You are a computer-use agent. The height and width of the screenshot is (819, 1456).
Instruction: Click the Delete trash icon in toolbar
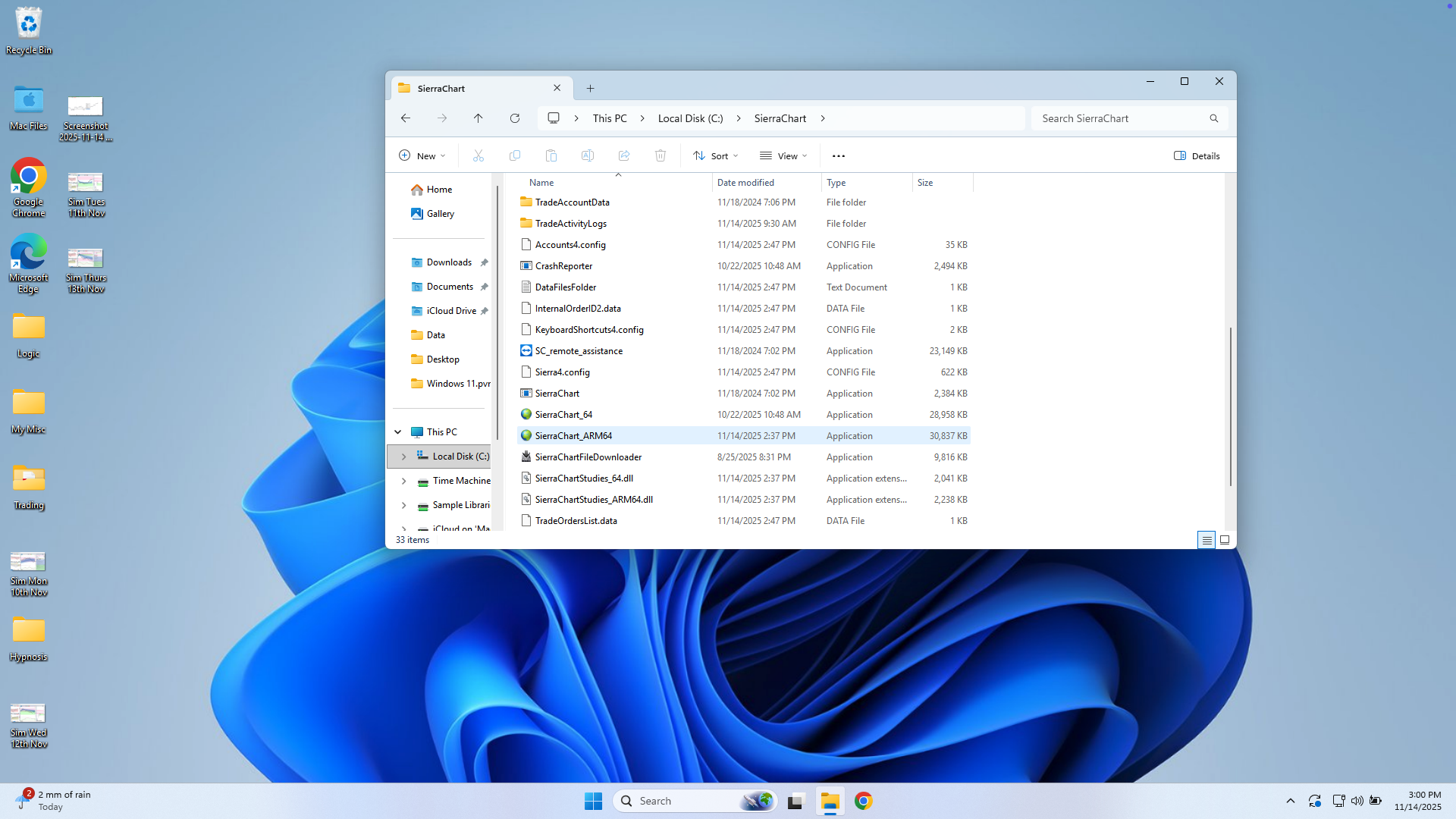(661, 155)
